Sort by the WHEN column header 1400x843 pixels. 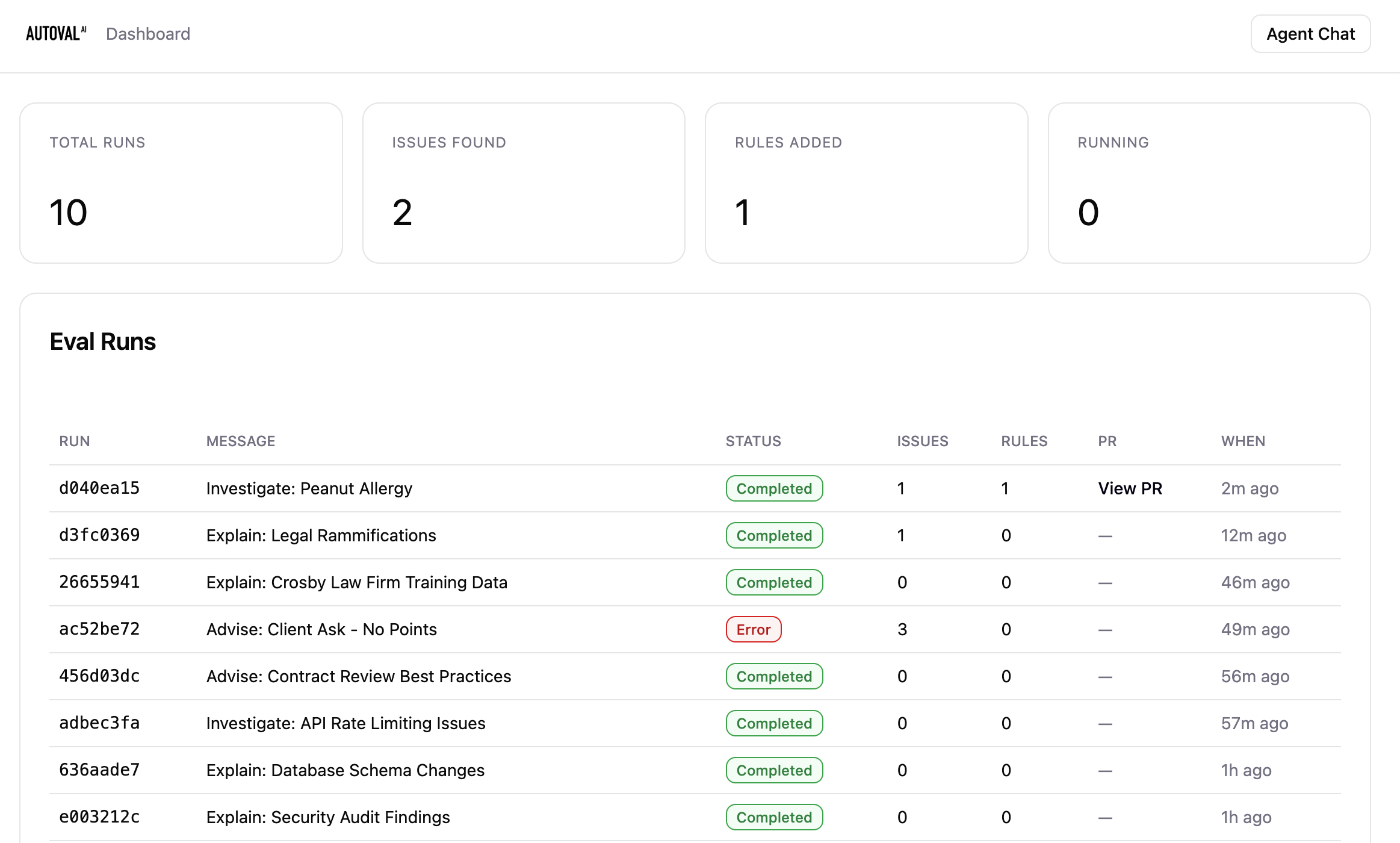(x=1243, y=441)
